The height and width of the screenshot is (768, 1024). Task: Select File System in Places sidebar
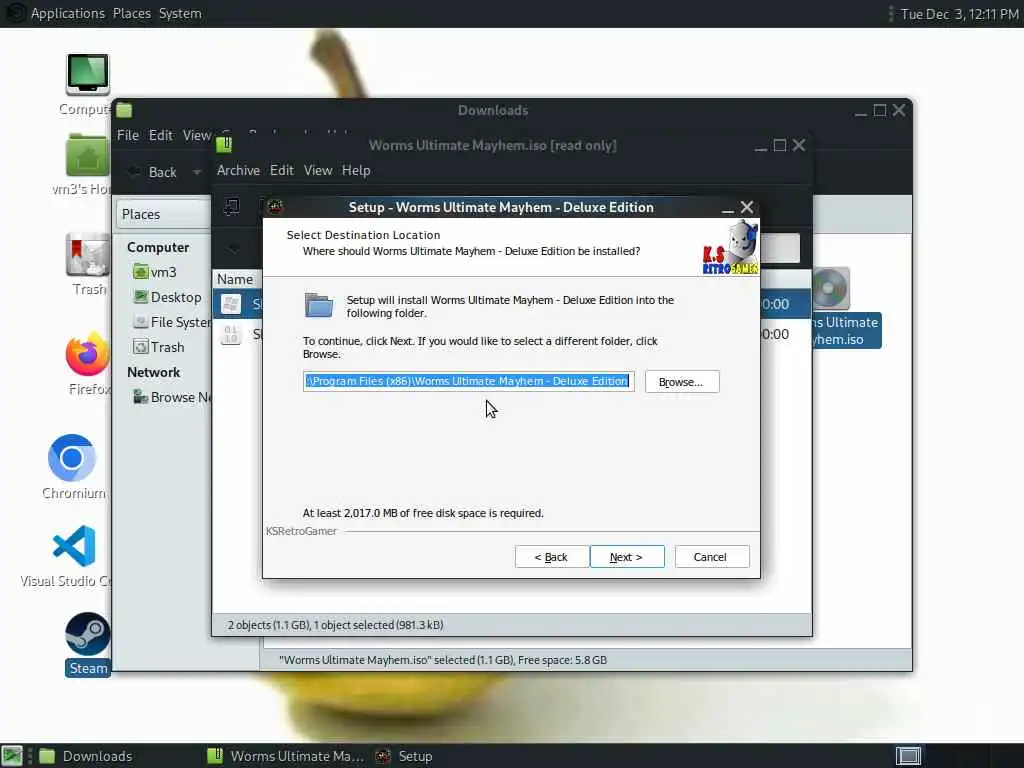[172, 322]
